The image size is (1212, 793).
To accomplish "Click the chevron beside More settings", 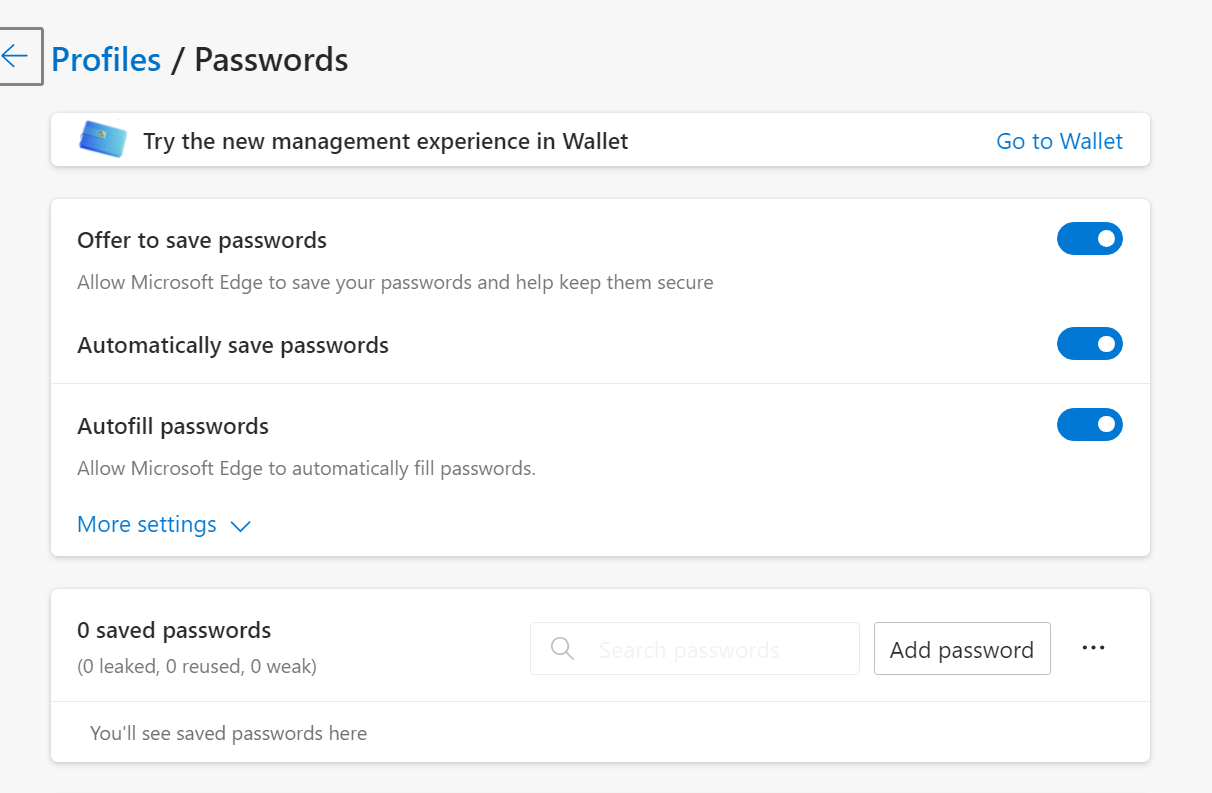I will tap(240, 526).
